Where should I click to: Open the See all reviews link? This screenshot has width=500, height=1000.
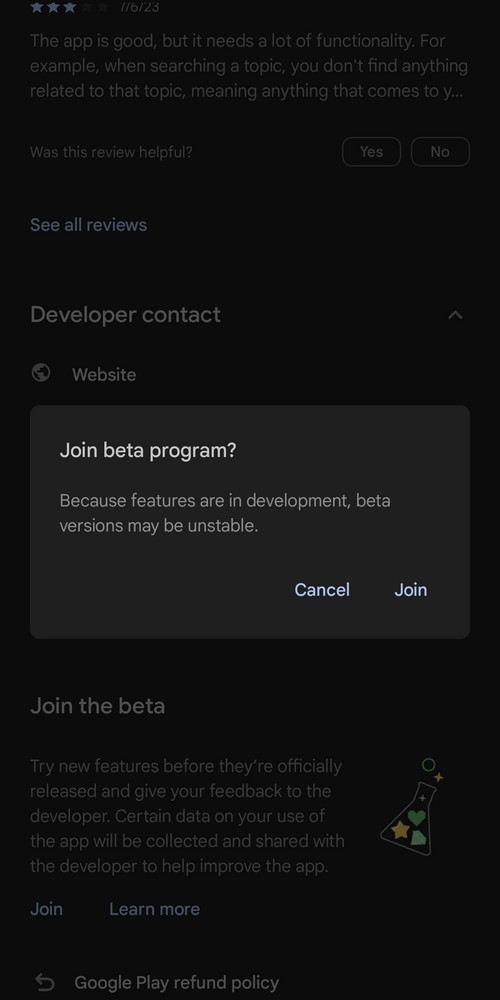point(89,224)
